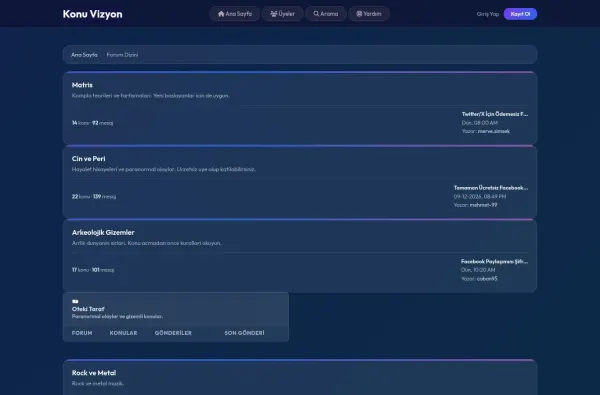Click the Öteki Taraf category title

click(88, 309)
